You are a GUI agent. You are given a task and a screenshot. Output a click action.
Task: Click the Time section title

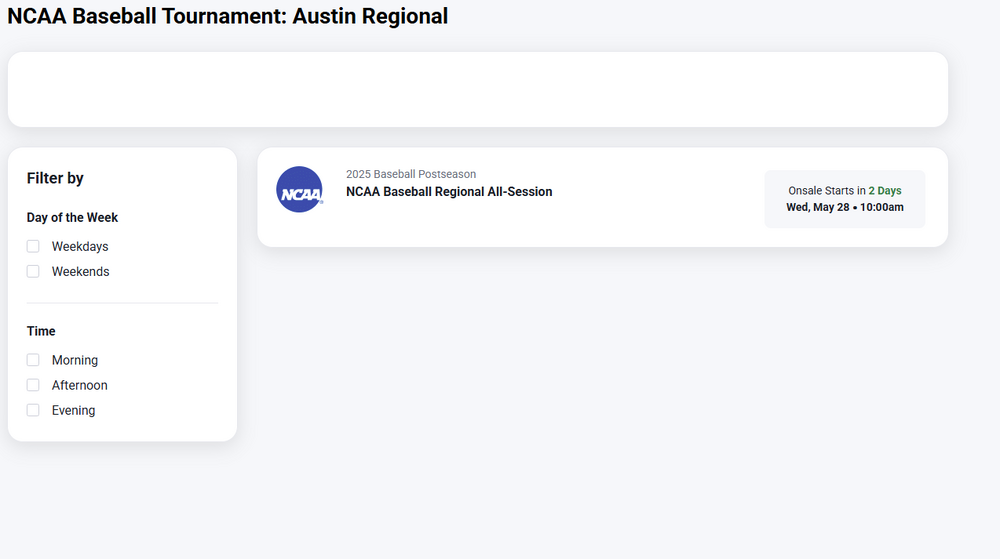click(x=41, y=331)
